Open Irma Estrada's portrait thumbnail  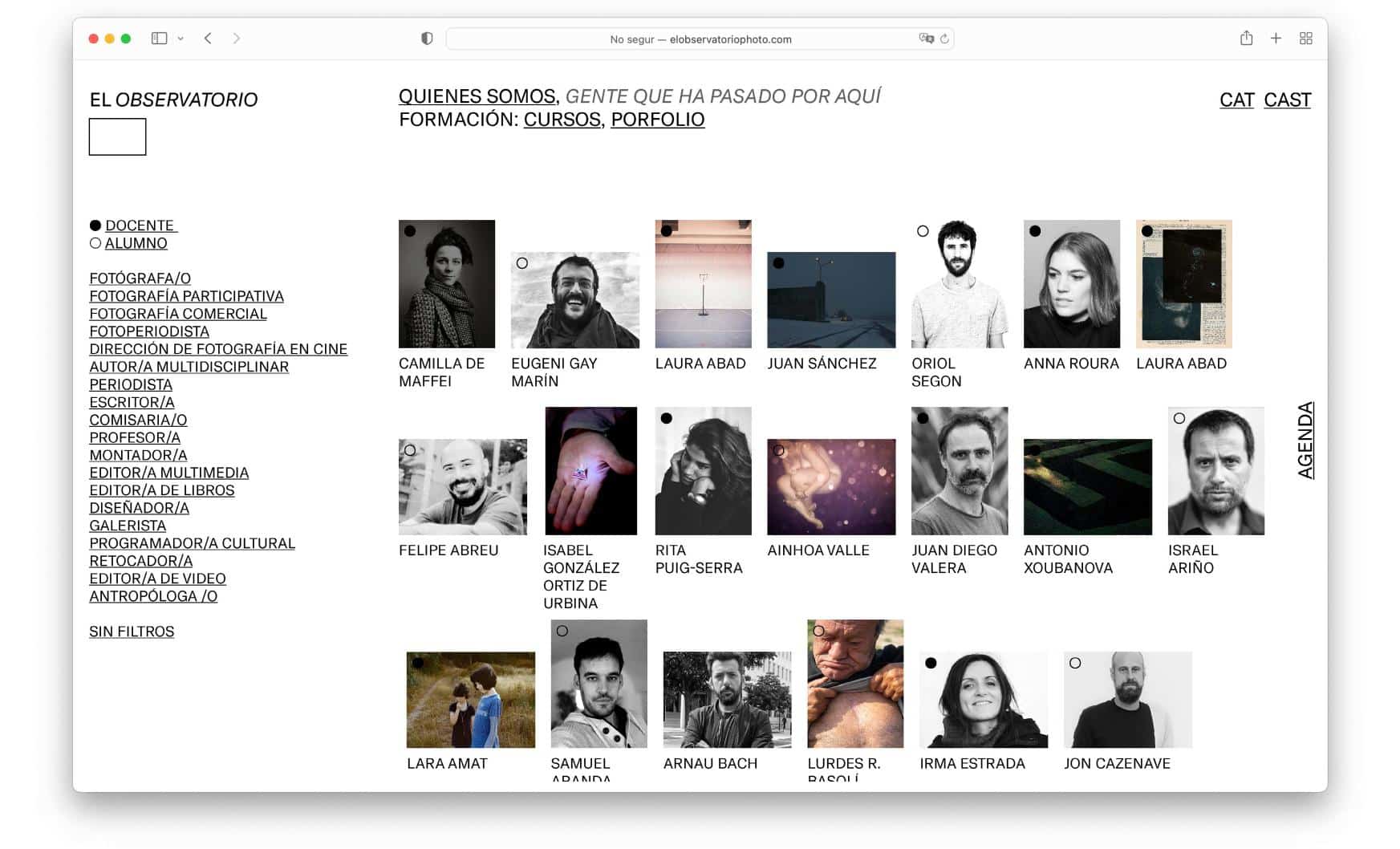click(984, 700)
